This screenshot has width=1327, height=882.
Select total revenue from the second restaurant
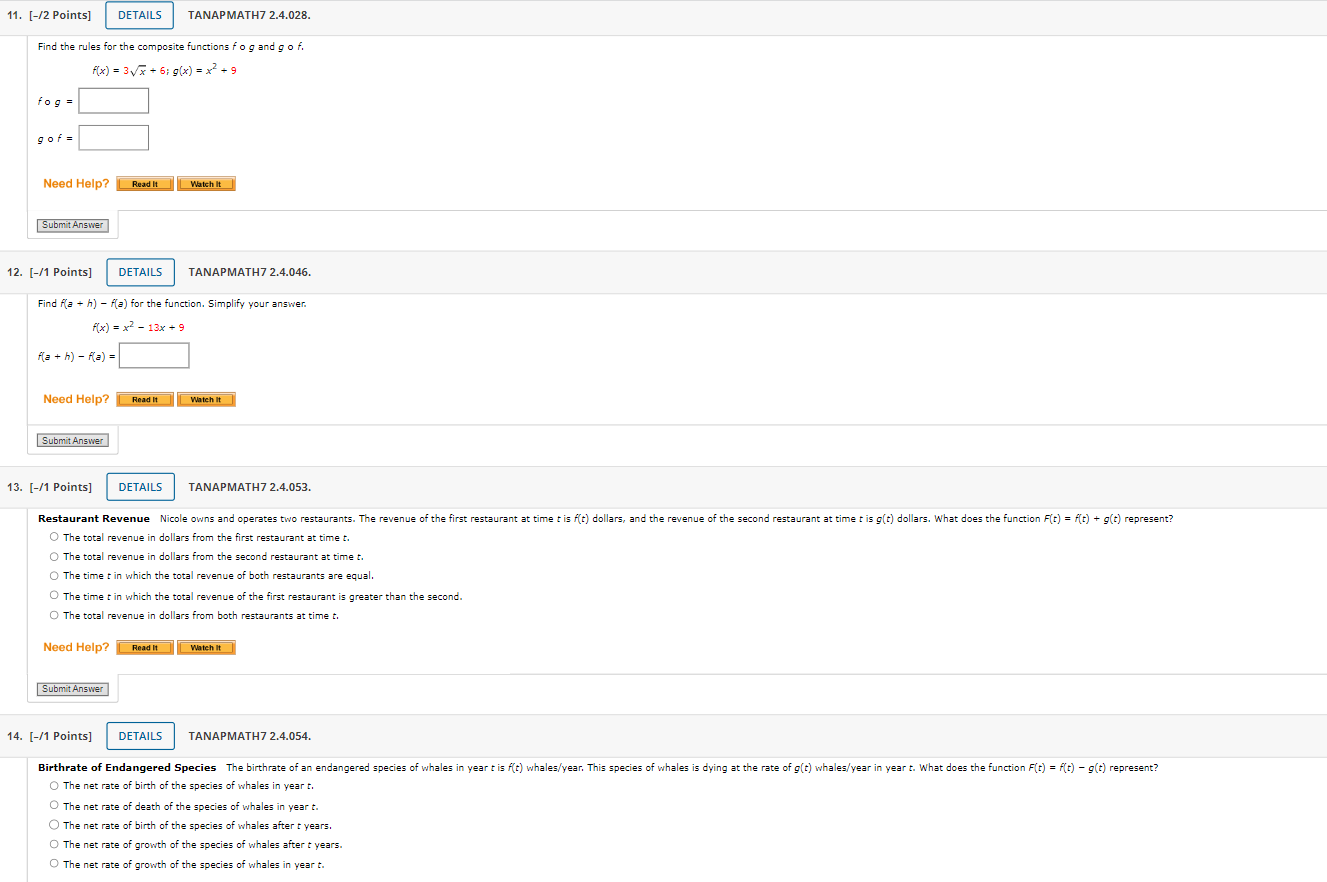[54, 557]
